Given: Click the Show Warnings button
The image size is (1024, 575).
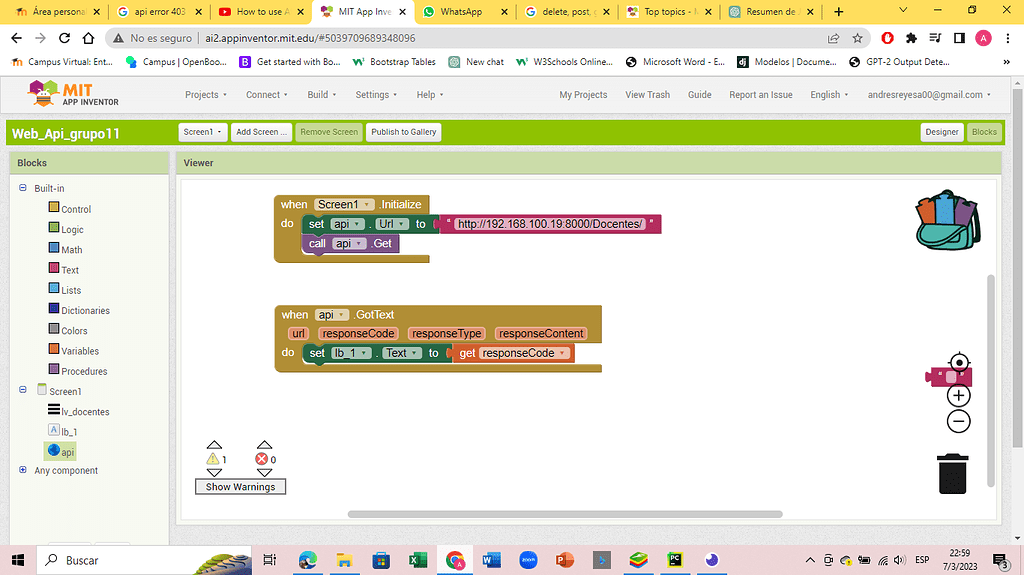Looking at the screenshot, I should [x=240, y=487].
